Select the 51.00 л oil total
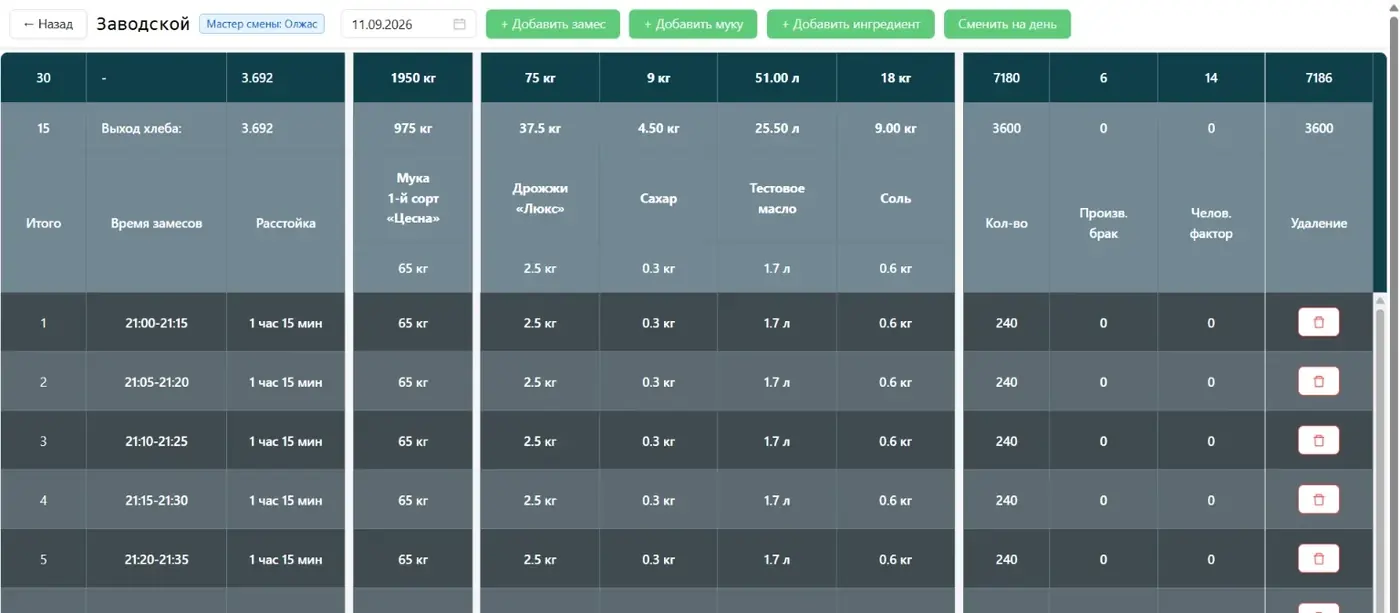1400x613 pixels. 777,78
